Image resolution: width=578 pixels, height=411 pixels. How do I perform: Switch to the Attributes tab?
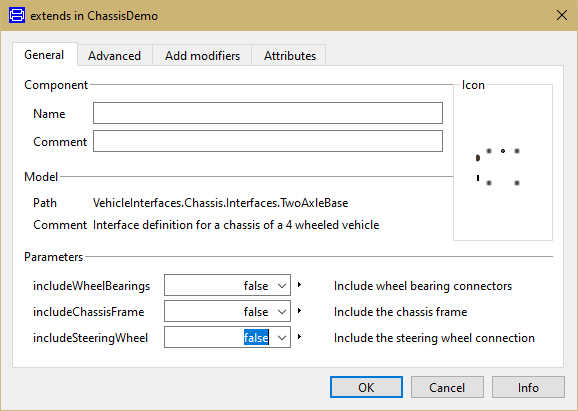290,56
